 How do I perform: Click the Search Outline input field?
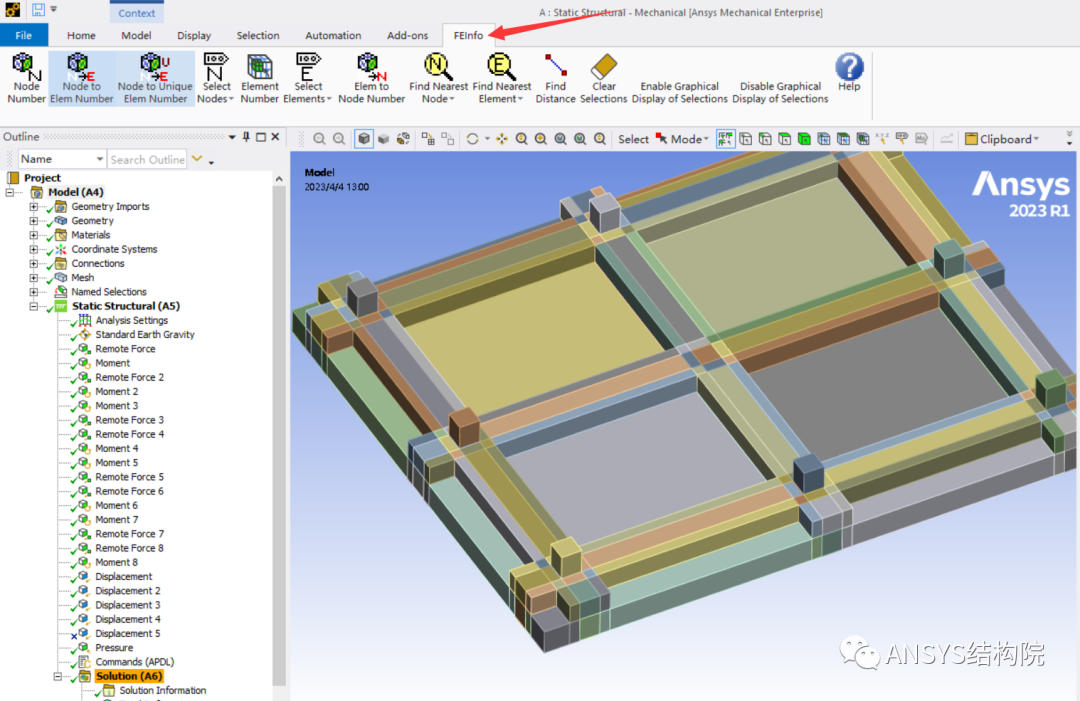(x=147, y=159)
